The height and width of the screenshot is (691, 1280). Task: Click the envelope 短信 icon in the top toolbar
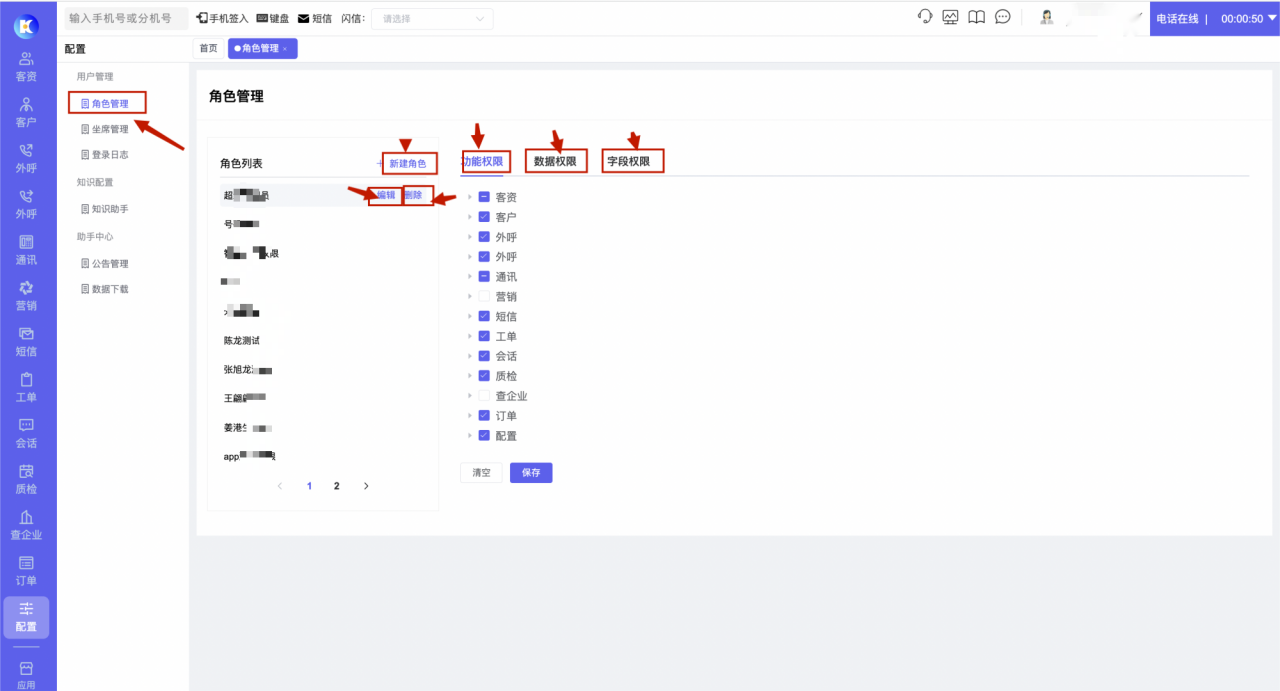[304, 18]
